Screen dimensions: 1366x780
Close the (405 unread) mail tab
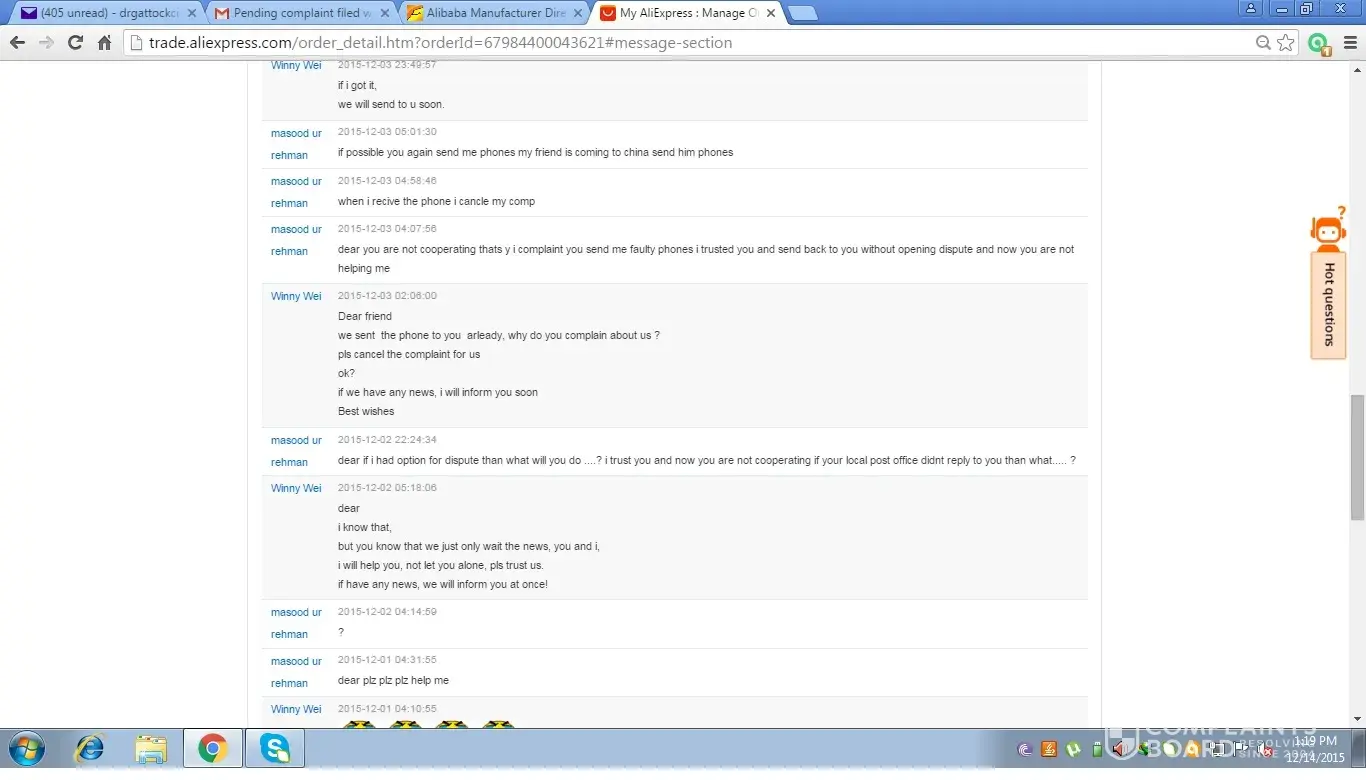(x=190, y=13)
